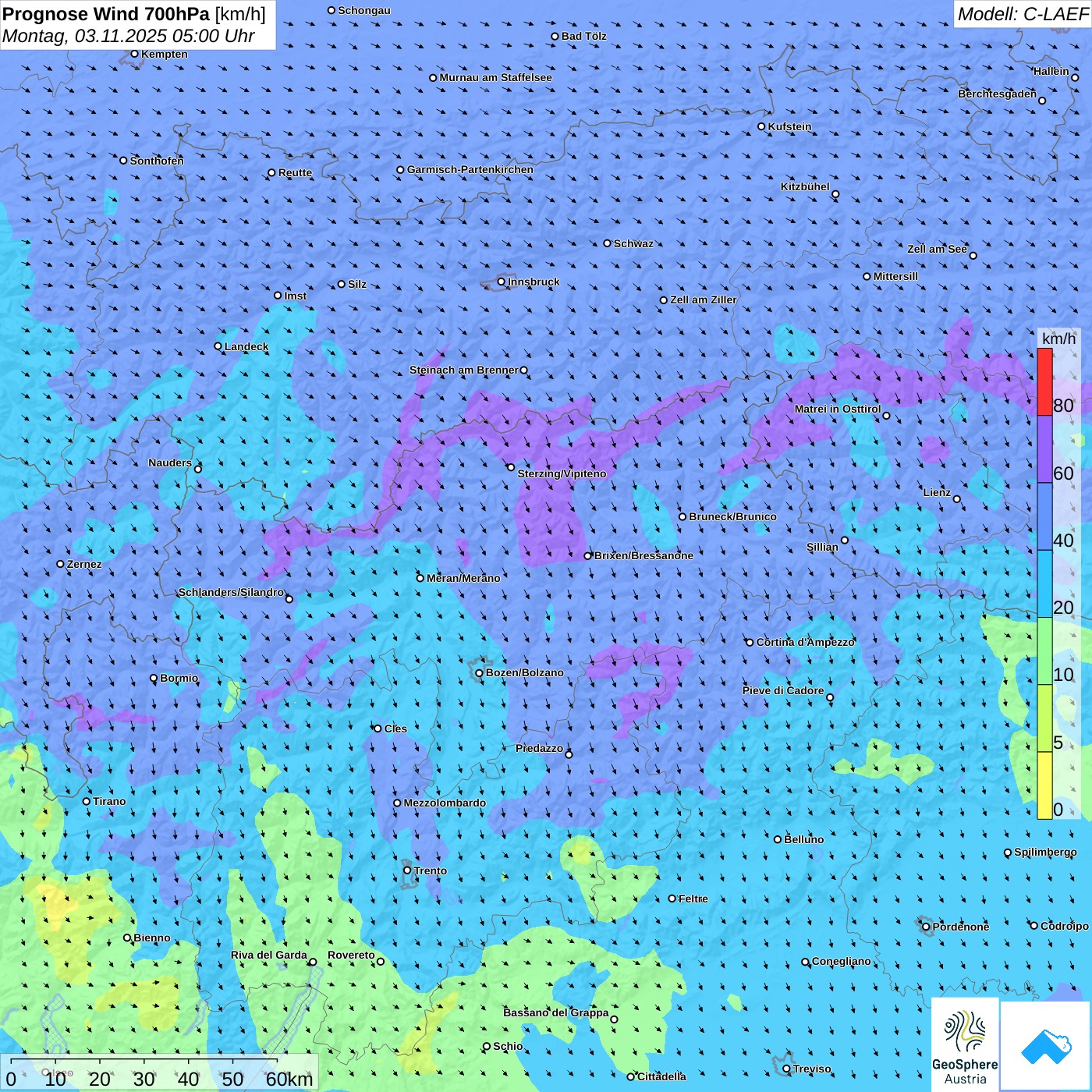
Task: Click the 'Modell: C-LAEF' label
Action: [1022, 14]
